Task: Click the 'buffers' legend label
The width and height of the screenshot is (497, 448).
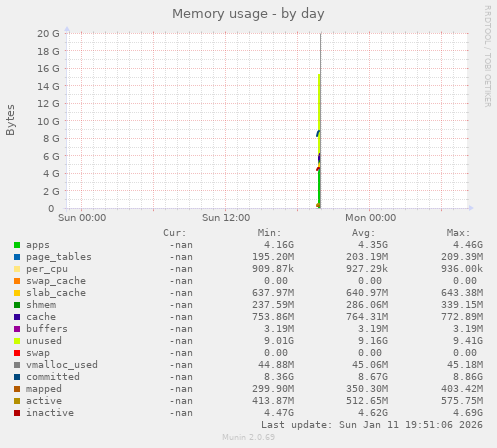Action: coord(47,329)
